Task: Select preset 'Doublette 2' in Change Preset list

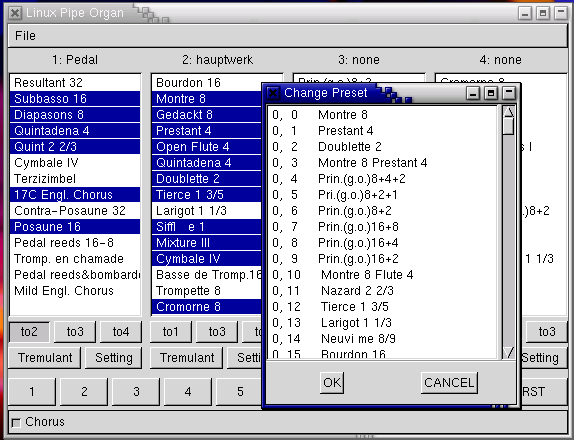Action: 383,147
